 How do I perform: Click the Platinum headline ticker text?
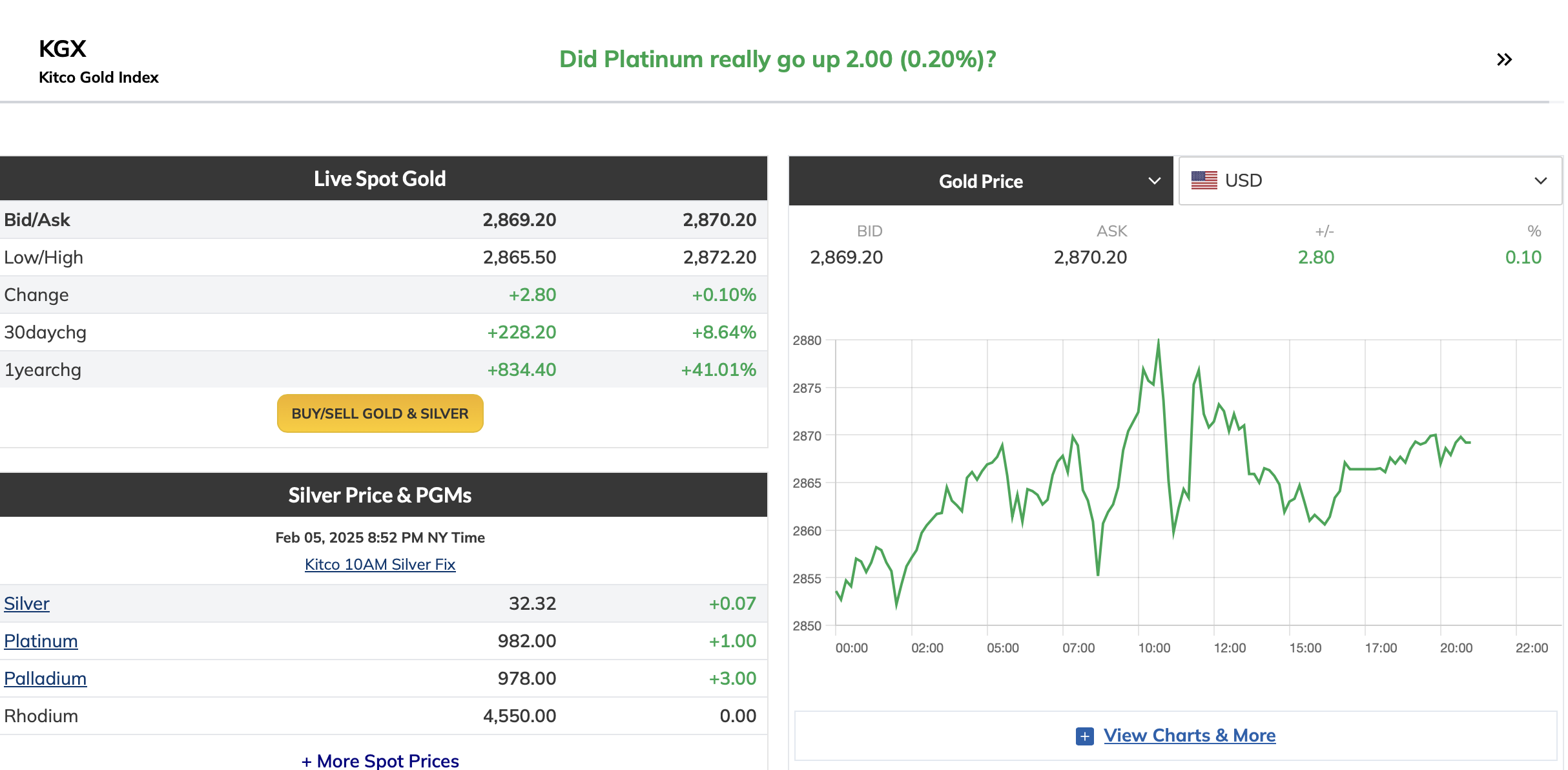[x=777, y=59]
